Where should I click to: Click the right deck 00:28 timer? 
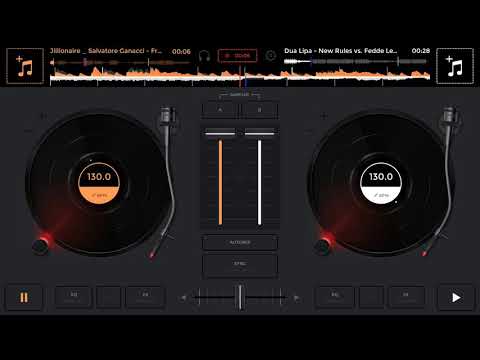tap(421, 51)
